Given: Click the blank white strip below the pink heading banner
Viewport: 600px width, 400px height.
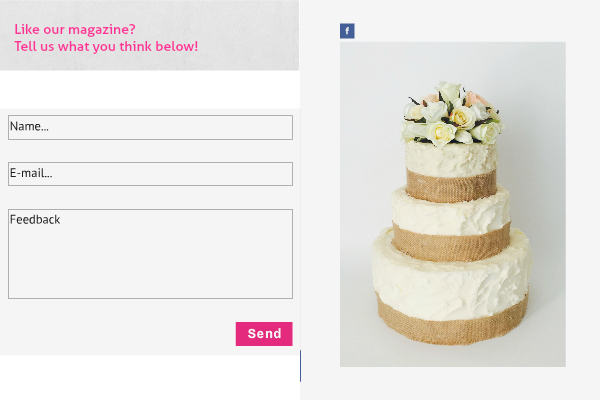Looking at the screenshot, I should [x=150, y=90].
